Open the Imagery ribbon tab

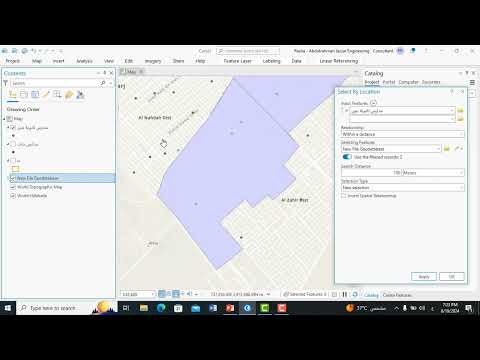153,61
